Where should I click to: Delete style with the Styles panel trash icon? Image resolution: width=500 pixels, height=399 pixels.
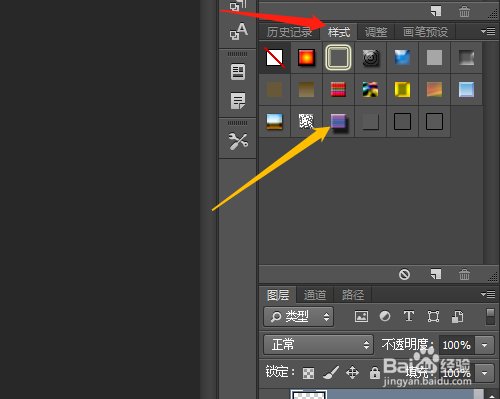pyautogui.click(x=464, y=275)
